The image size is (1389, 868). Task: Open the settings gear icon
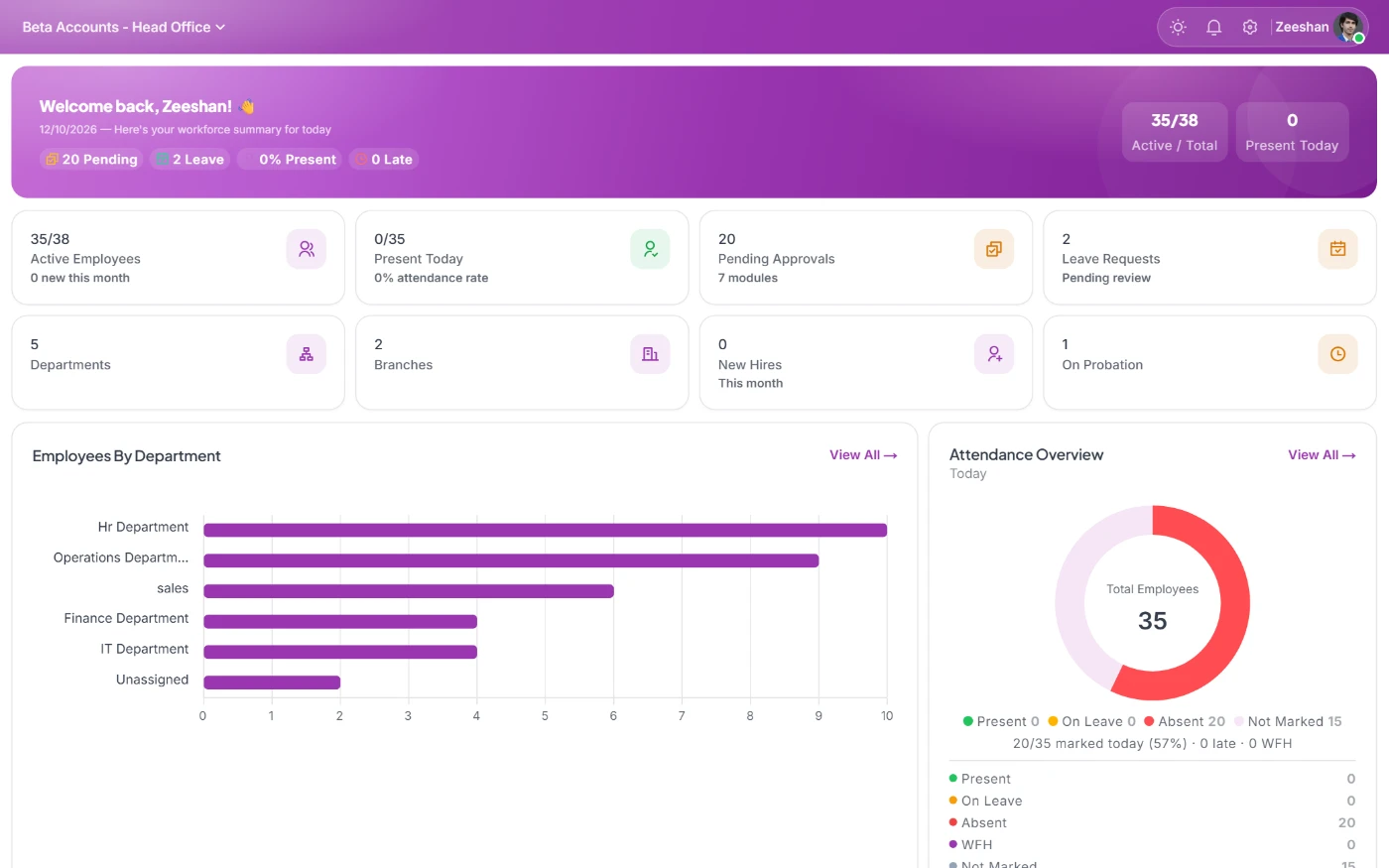point(1250,28)
